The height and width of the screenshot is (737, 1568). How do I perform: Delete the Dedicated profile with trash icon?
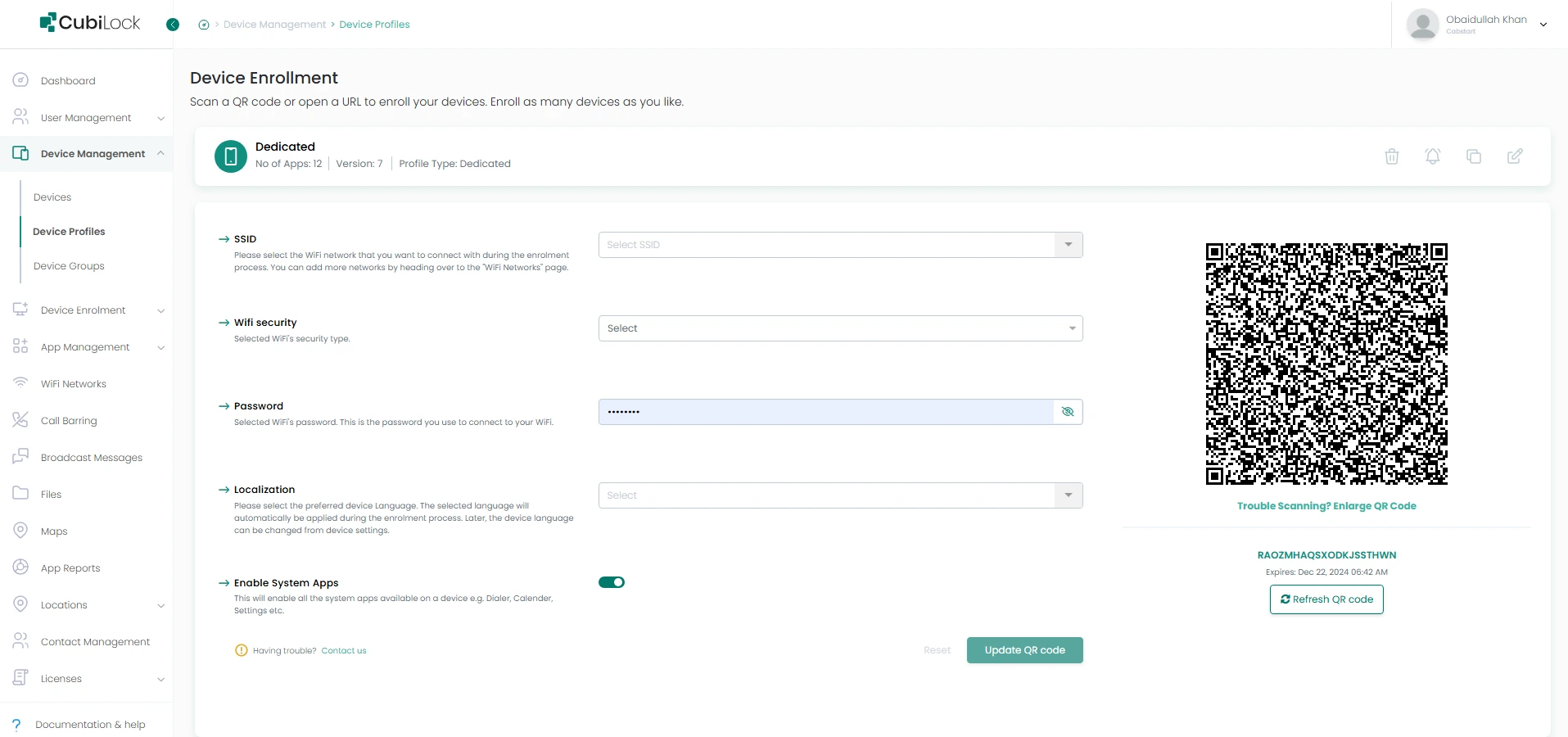(x=1391, y=156)
